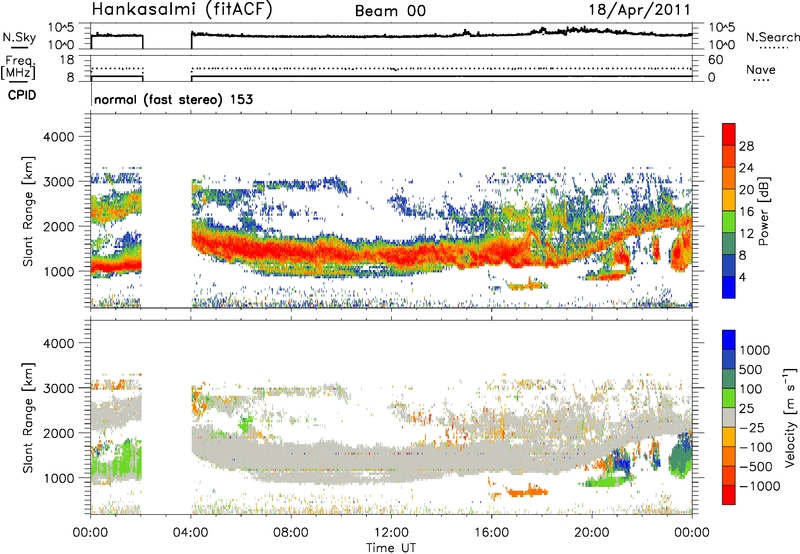Click the red bottom Velocity colorbar segment
The image size is (800, 554).
729,495
